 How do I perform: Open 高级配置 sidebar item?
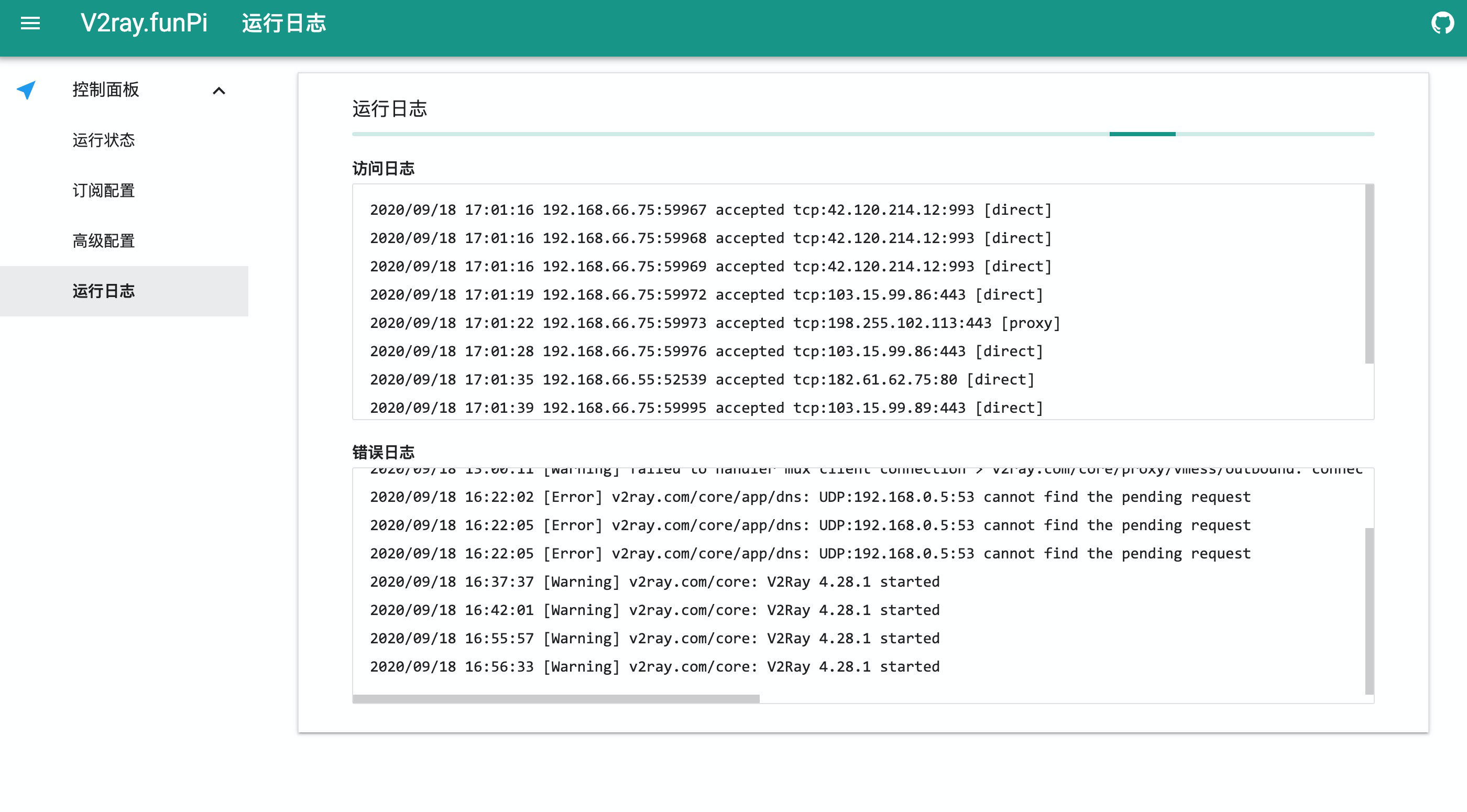point(104,241)
